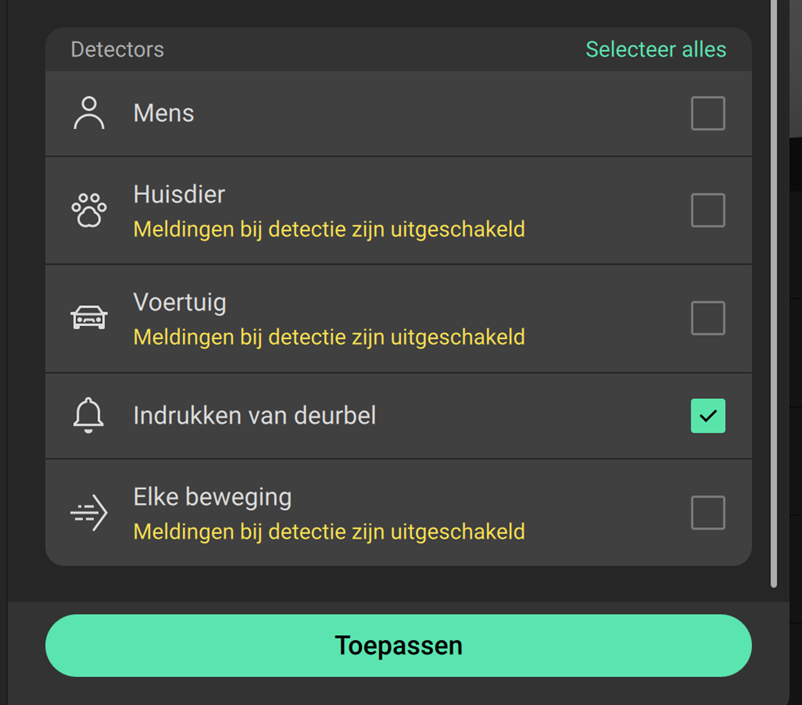Select the Huisdier detector label

pos(179,194)
